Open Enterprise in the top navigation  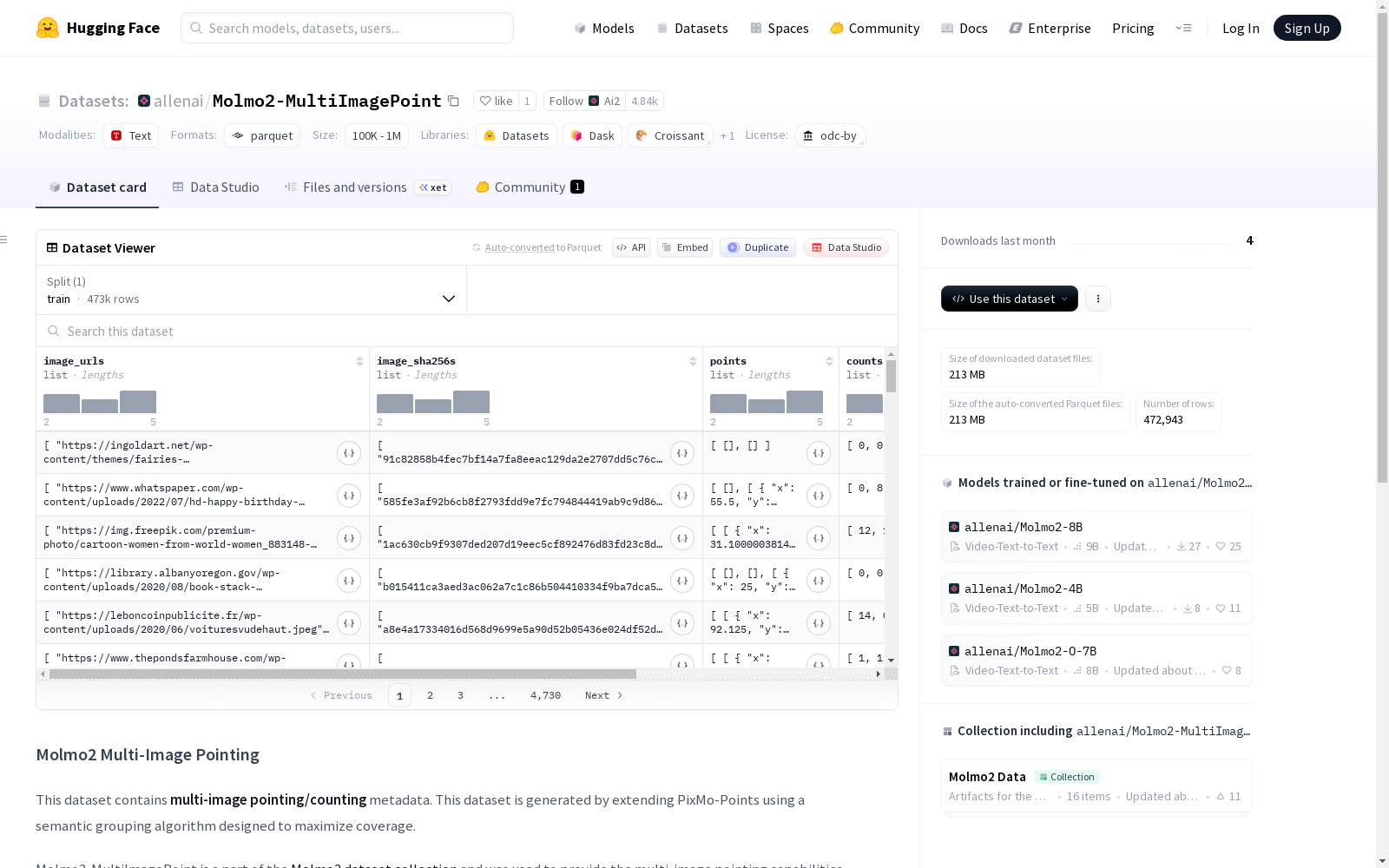[x=1050, y=28]
